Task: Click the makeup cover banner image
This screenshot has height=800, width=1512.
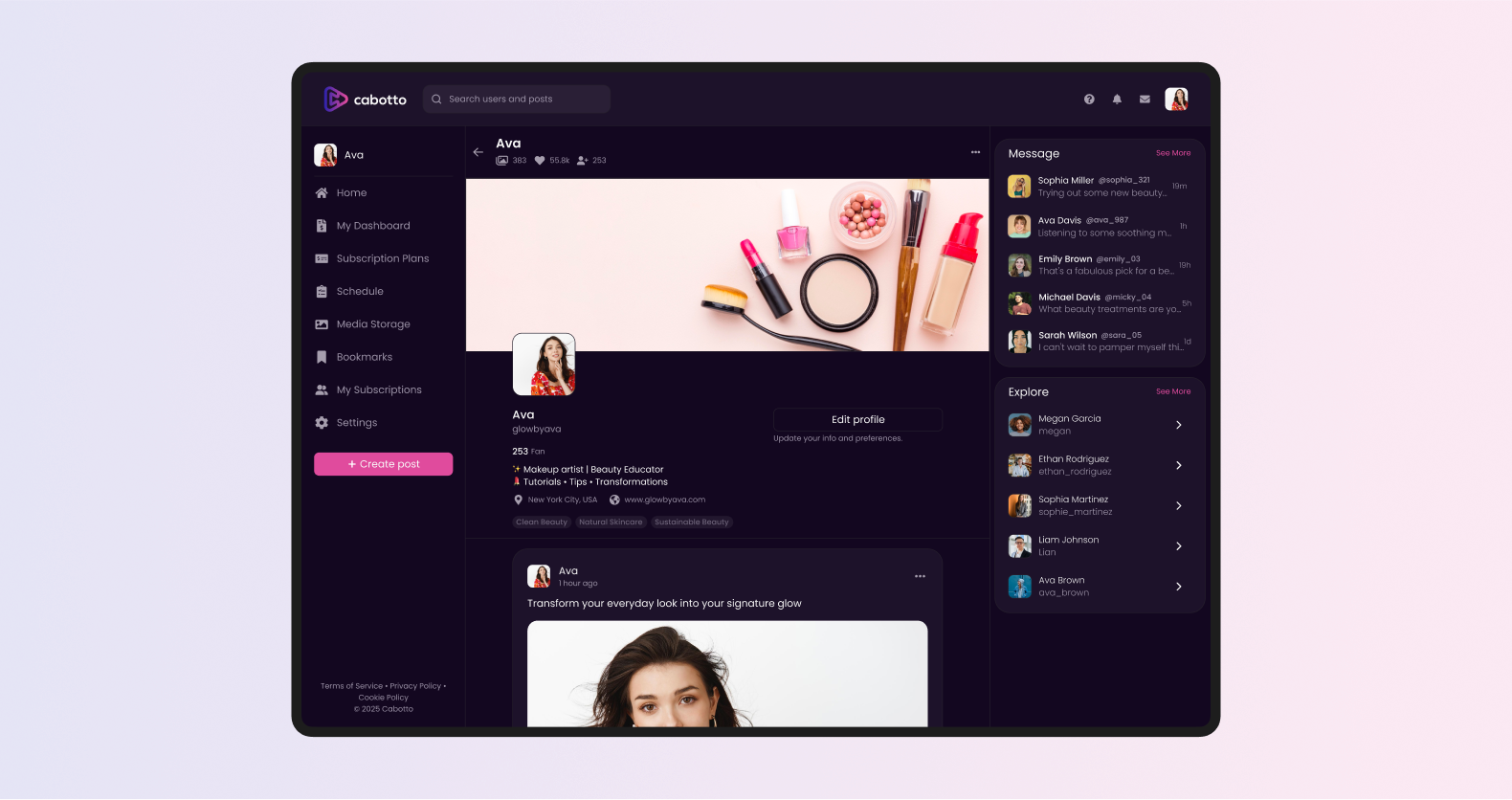Action: point(727,265)
